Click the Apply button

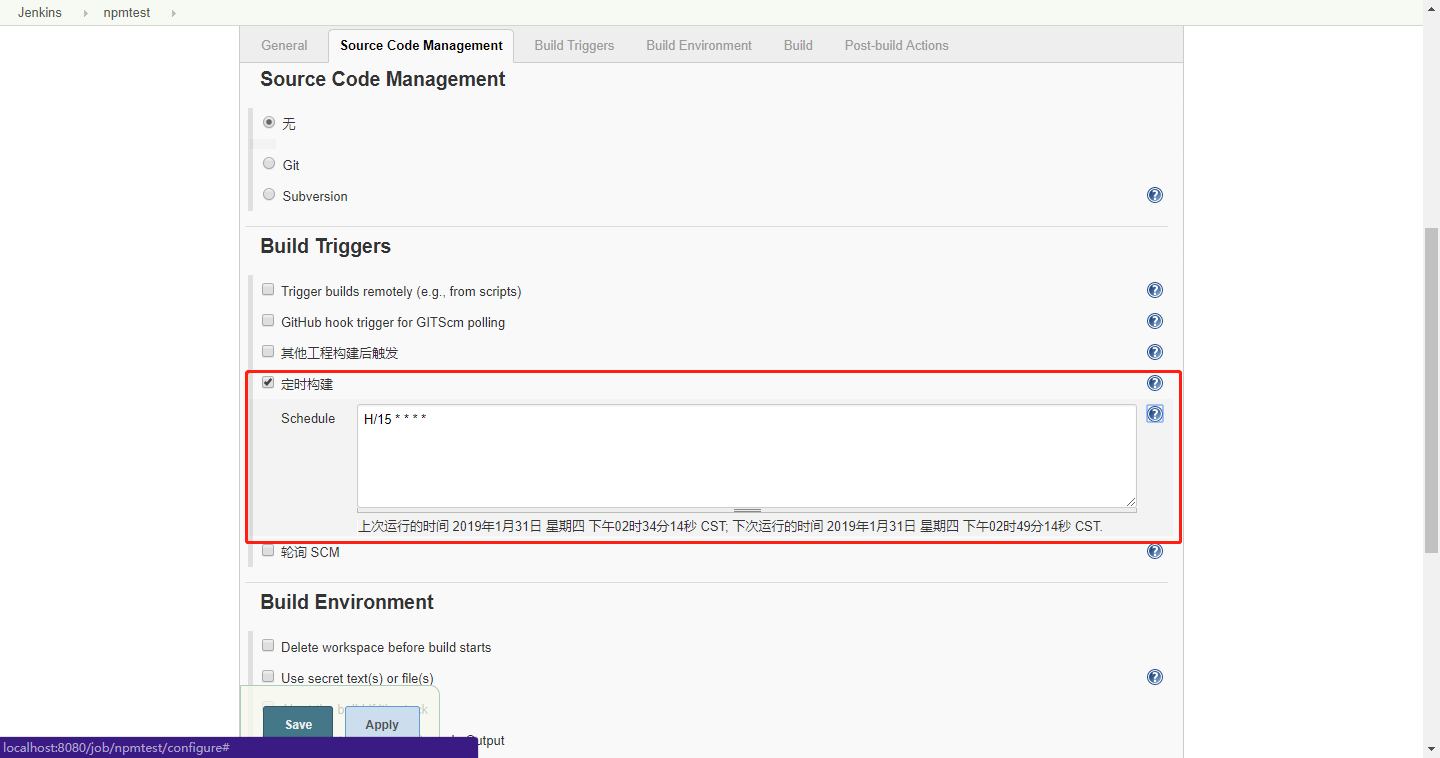[x=382, y=724]
